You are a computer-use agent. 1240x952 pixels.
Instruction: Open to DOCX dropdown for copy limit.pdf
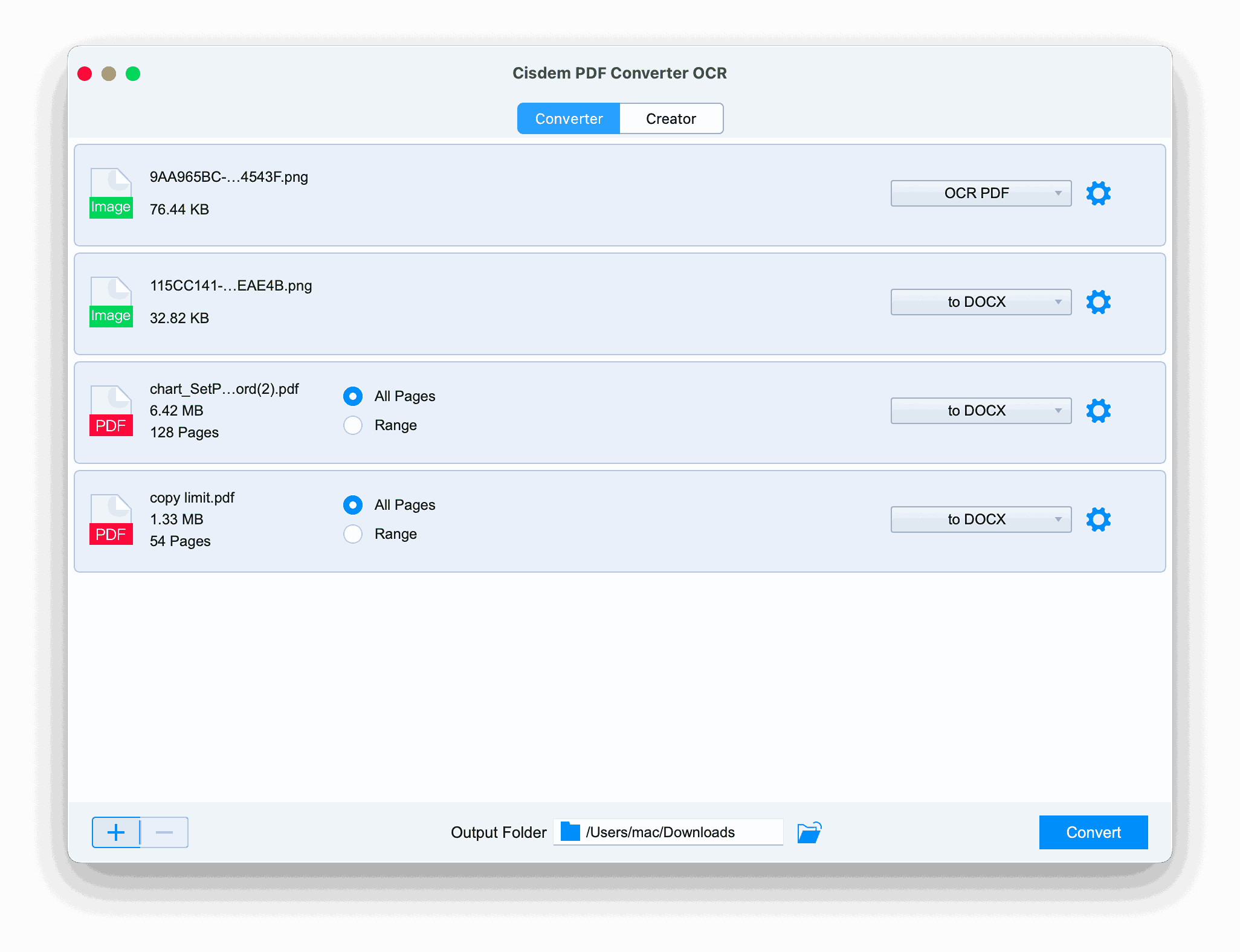point(981,519)
